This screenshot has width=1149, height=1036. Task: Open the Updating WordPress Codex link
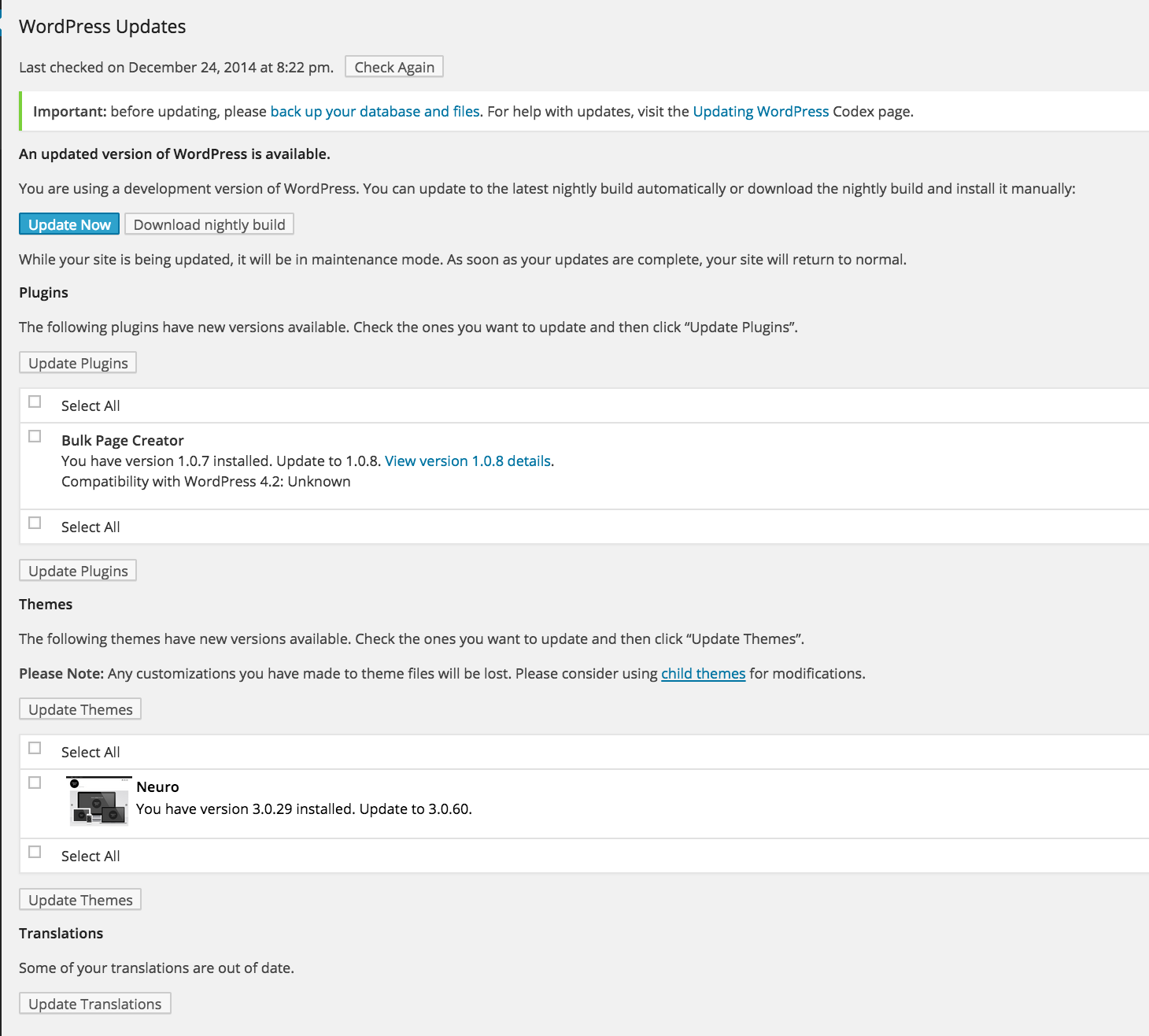(x=761, y=112)
